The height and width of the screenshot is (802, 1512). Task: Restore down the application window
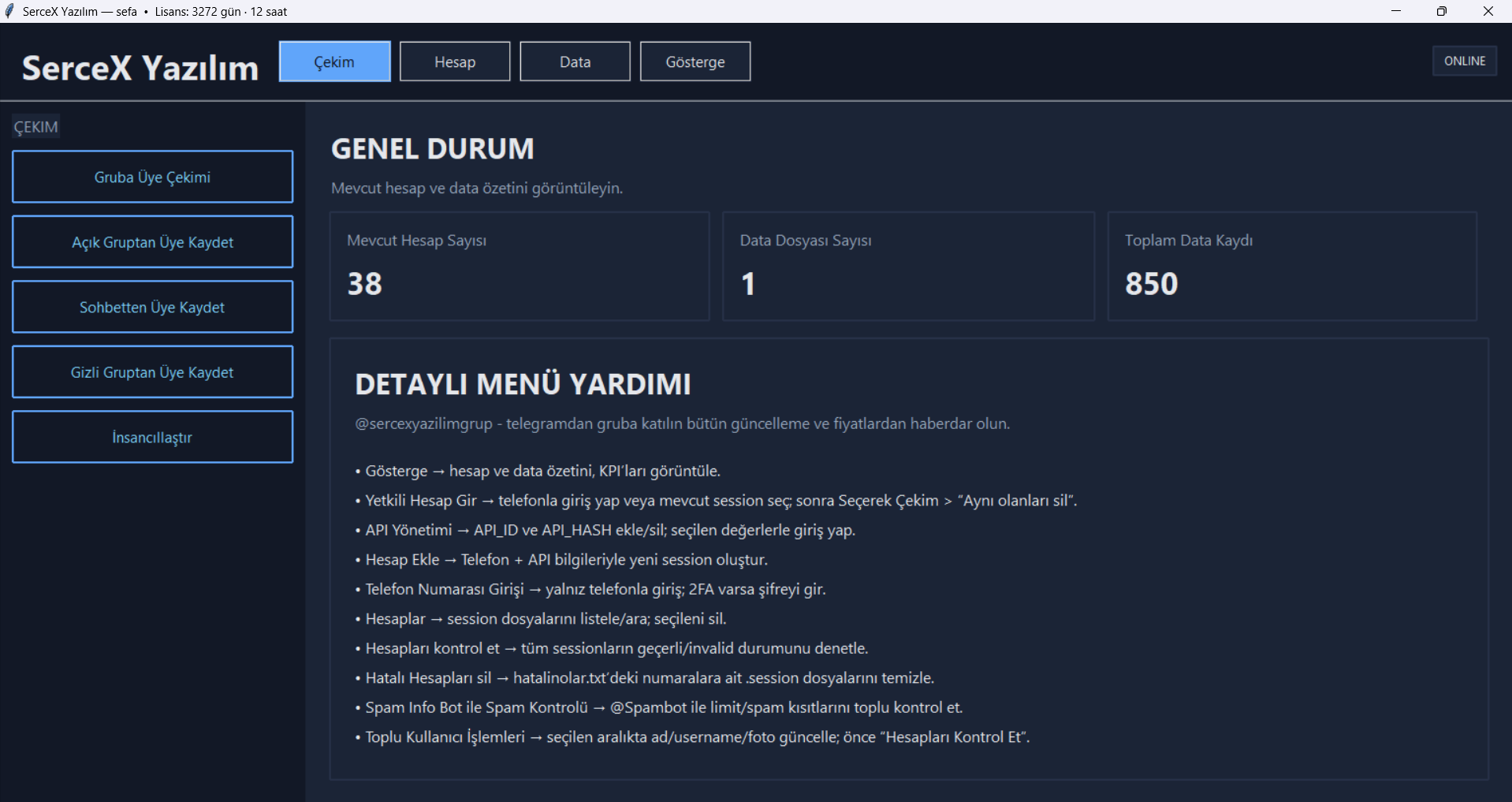coord(1441,11)
